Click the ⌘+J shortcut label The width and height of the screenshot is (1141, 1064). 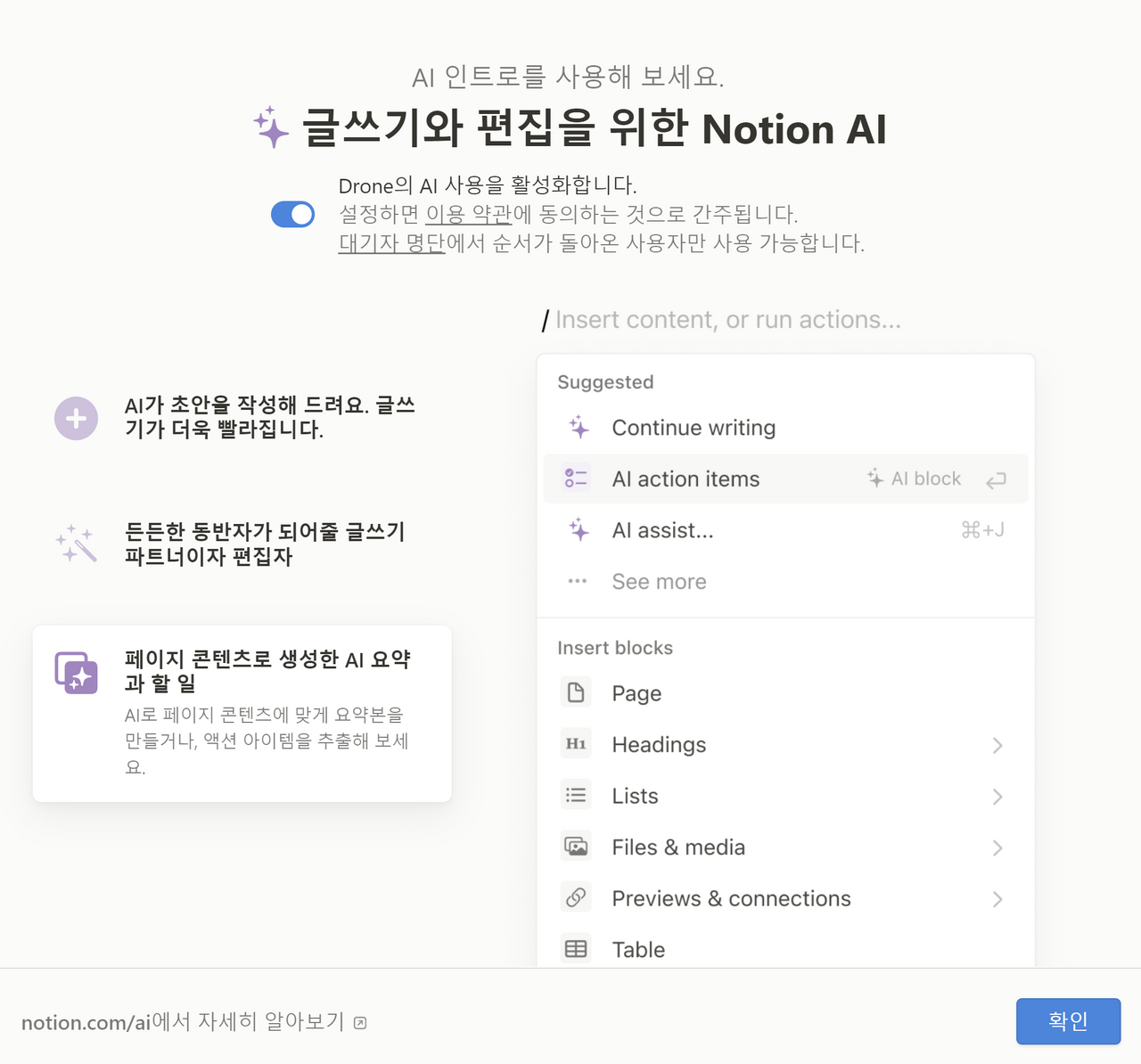pos(982,530)
